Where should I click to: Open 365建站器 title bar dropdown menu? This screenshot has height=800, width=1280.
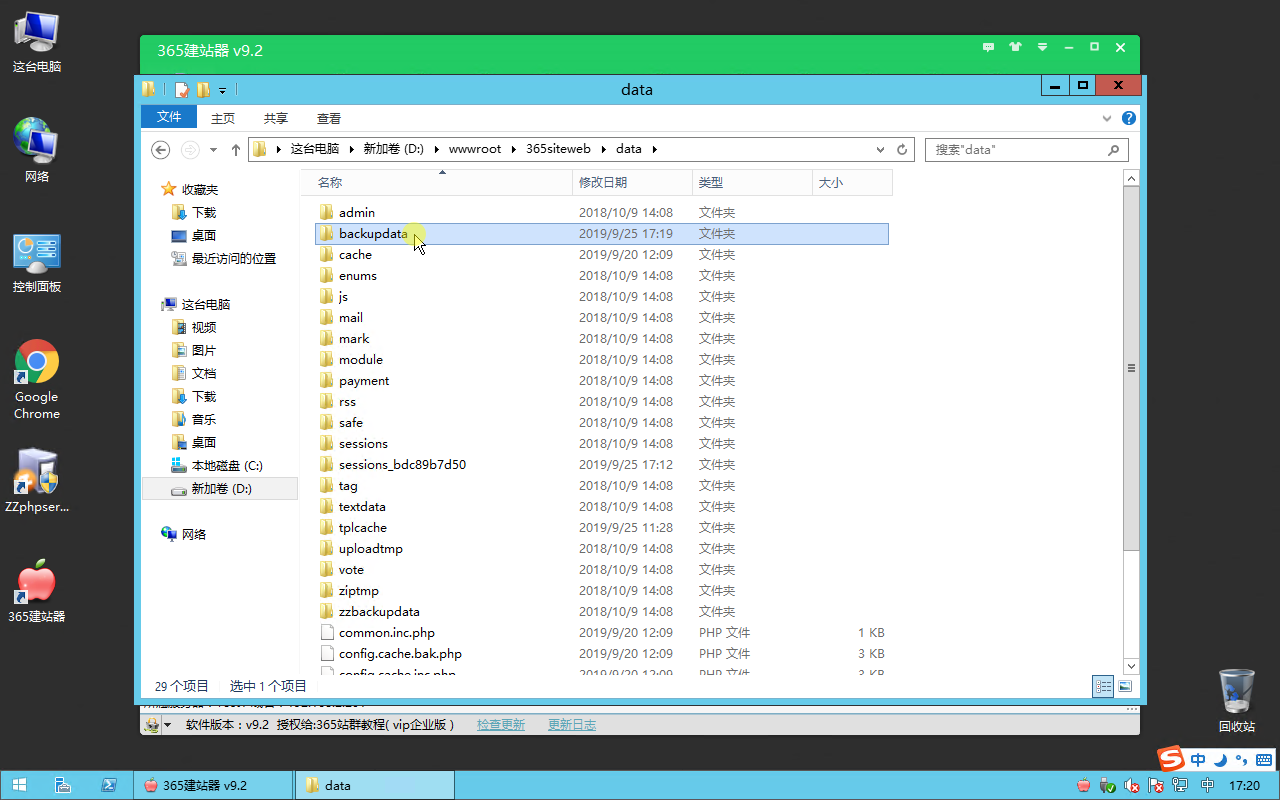coord(1042,47)
